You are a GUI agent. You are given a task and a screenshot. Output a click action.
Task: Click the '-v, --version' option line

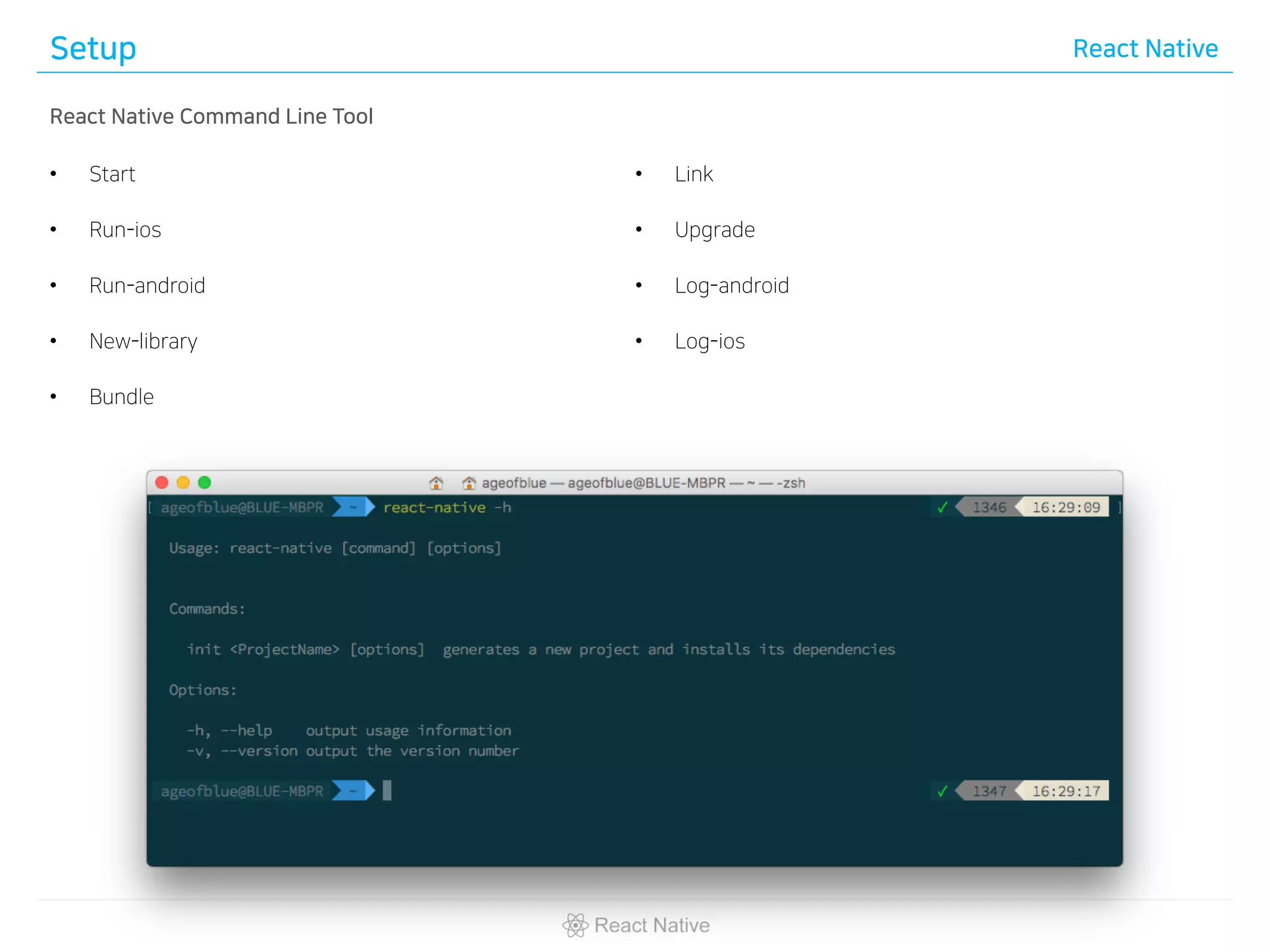pyautogui.click(x=353, y=751)
